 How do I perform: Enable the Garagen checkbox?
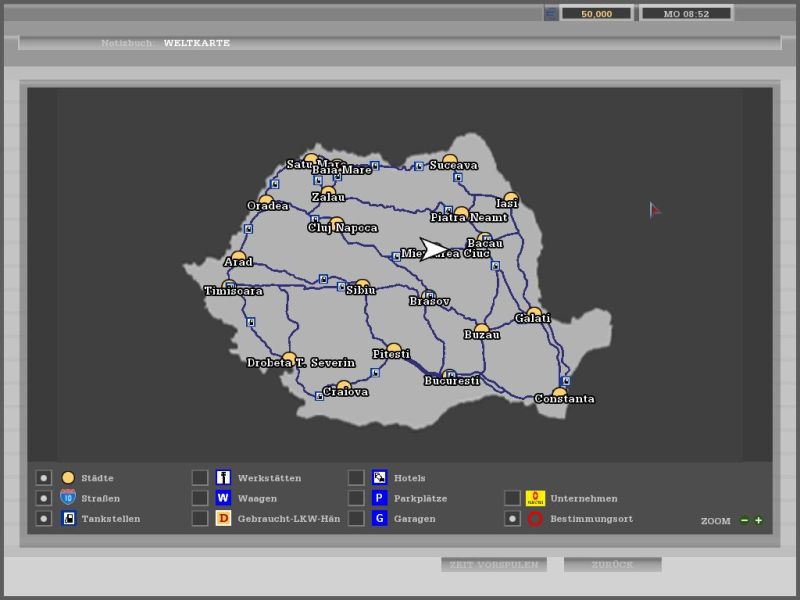pyautogui.click(x=356, y=518)
